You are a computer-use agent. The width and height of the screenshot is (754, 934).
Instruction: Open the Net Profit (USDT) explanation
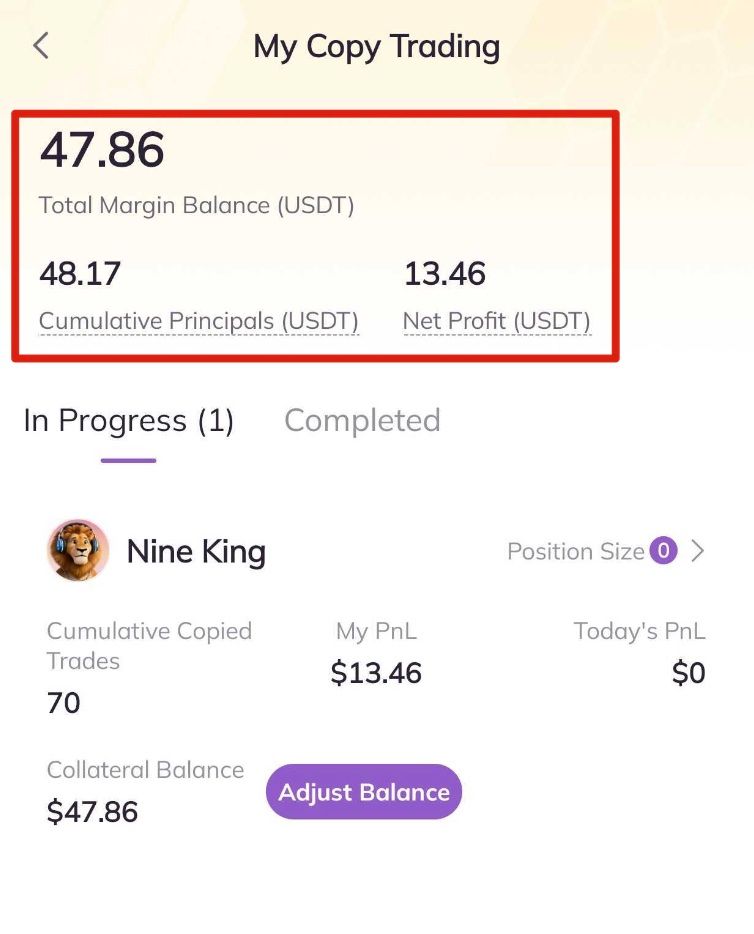pos(496,322)
